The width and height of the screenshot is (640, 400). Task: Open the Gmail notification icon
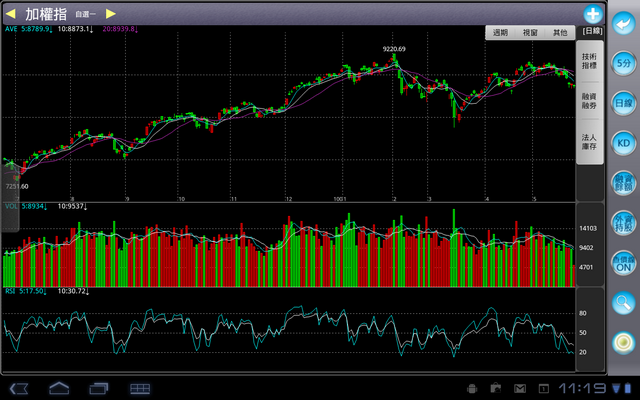[x=520, y=389]
